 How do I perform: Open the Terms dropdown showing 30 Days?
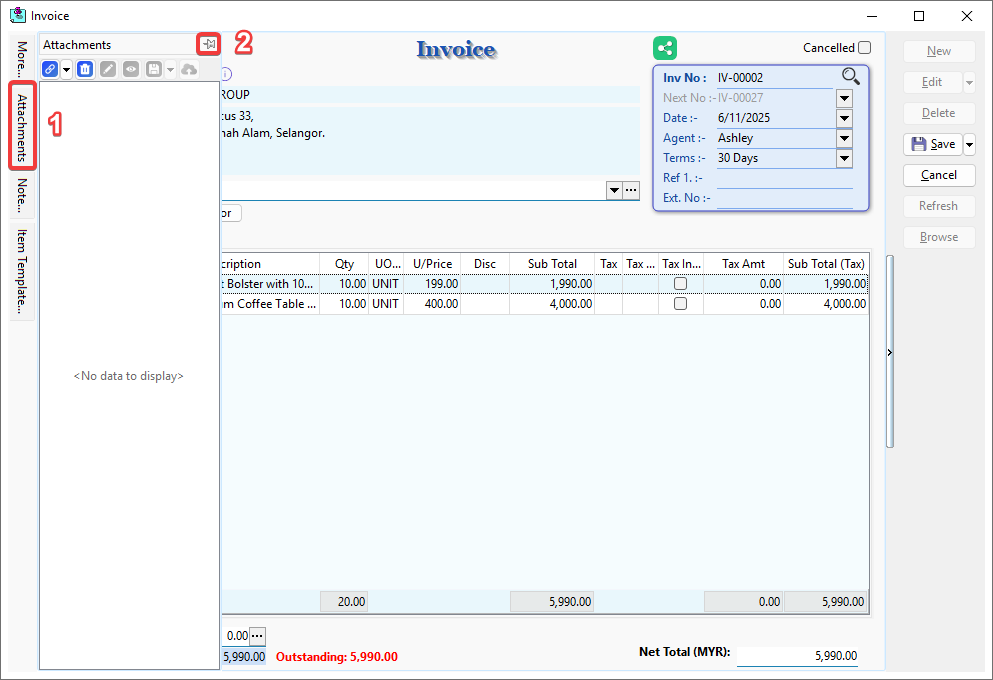point(844,158)
